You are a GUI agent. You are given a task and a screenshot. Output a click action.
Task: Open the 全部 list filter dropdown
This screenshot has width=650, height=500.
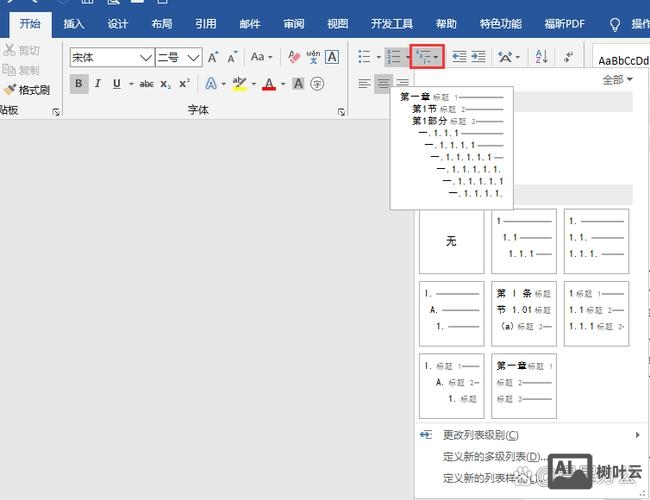tap(617, 80)
